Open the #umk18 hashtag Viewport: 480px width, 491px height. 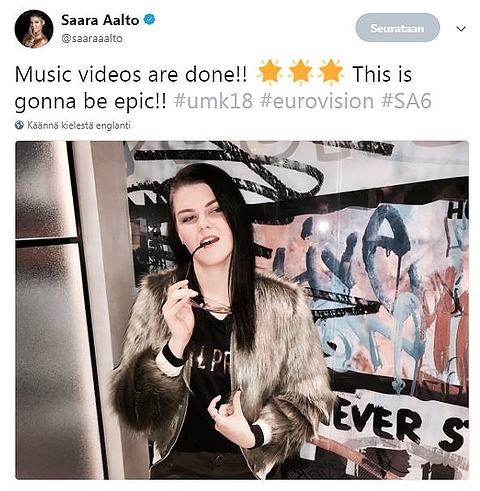tap(213, 101)
